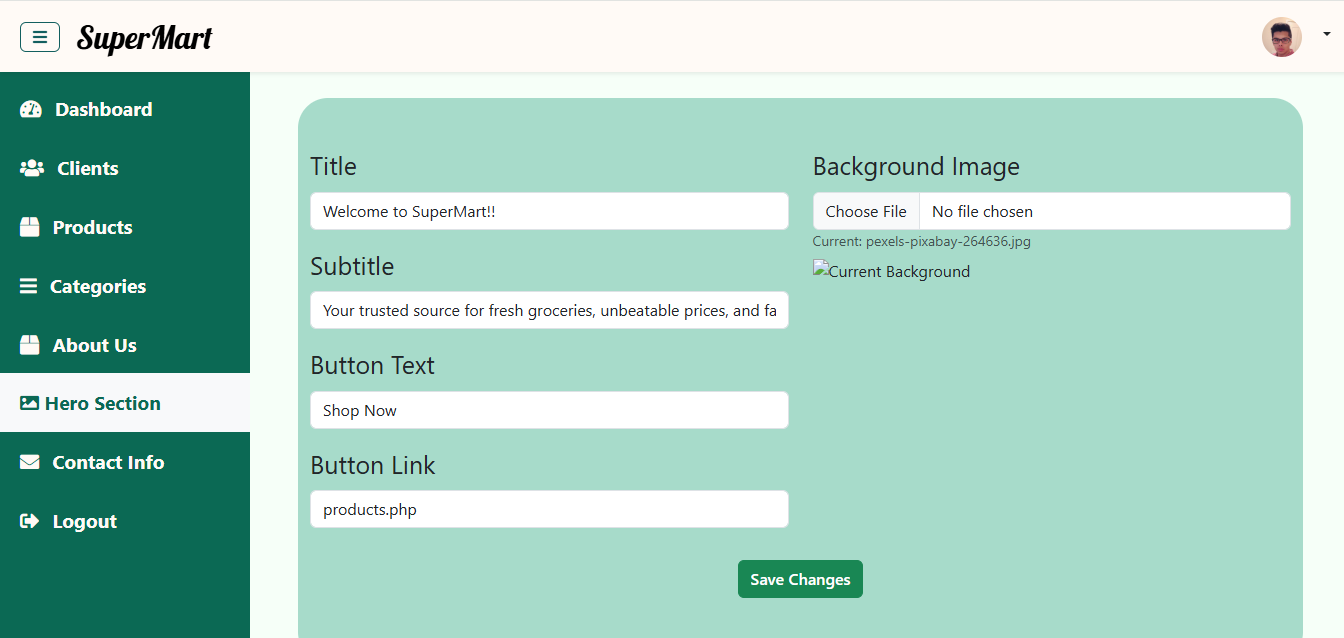Click into the Subtitle input field
The height and width of the screenshot is (638, 1344).
tap(549, 311)
